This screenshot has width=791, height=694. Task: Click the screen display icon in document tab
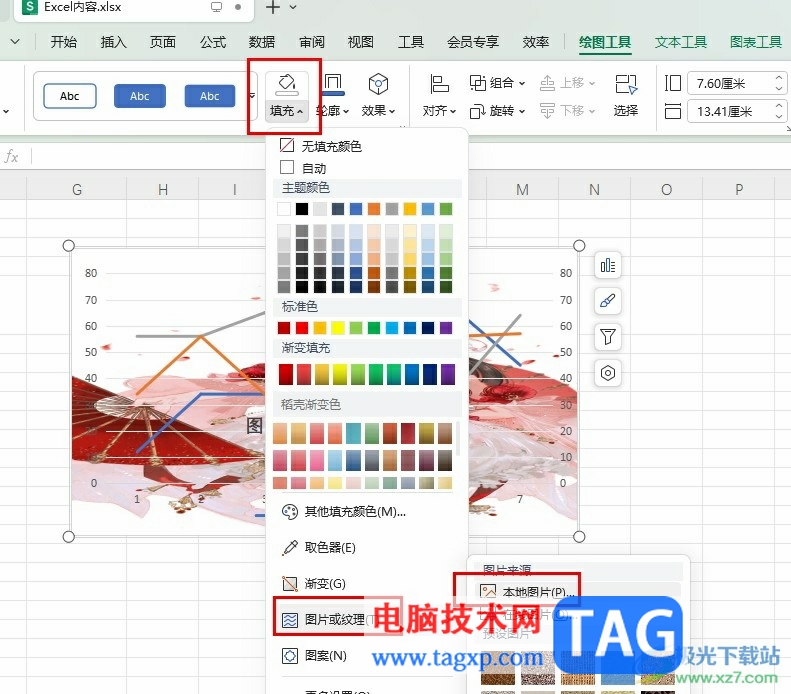point(216,7)
